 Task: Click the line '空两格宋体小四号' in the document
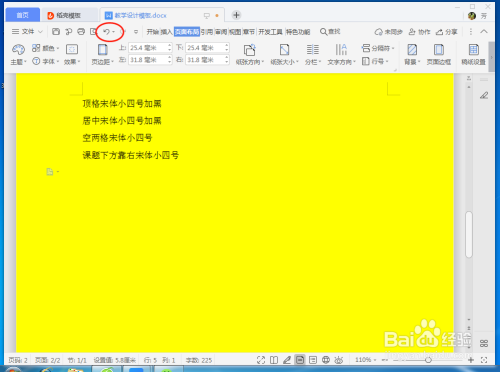pyautogui.click(x=117, y=138)
